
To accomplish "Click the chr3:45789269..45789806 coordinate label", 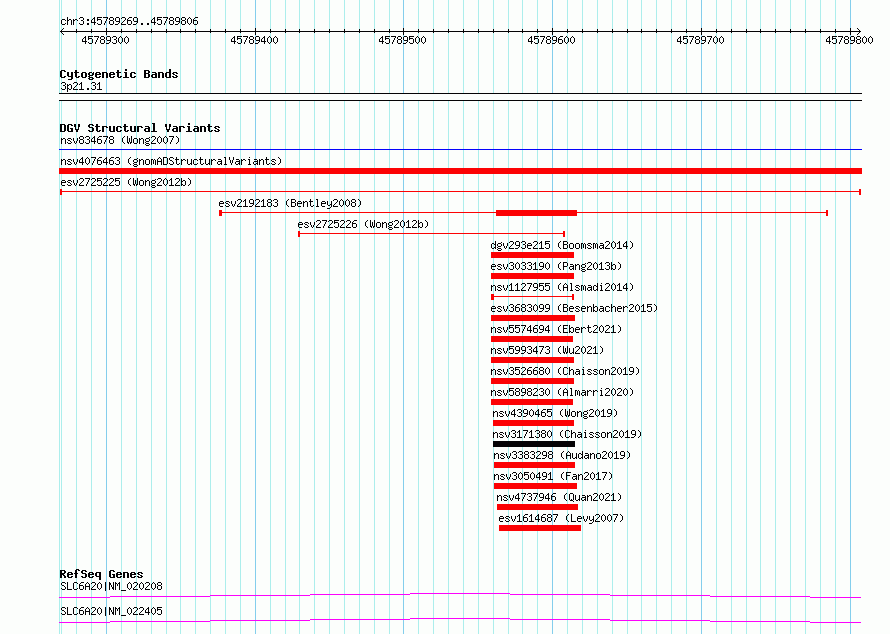I will point(129,21).
